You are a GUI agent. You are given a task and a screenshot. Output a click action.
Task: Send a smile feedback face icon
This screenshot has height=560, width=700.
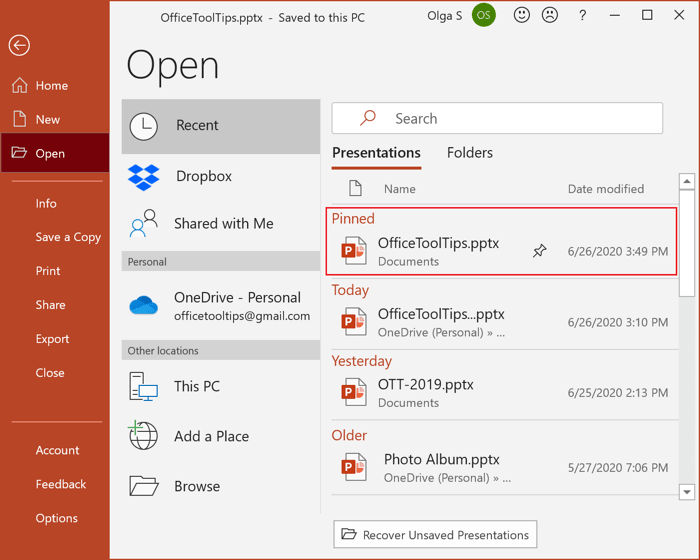521,15
